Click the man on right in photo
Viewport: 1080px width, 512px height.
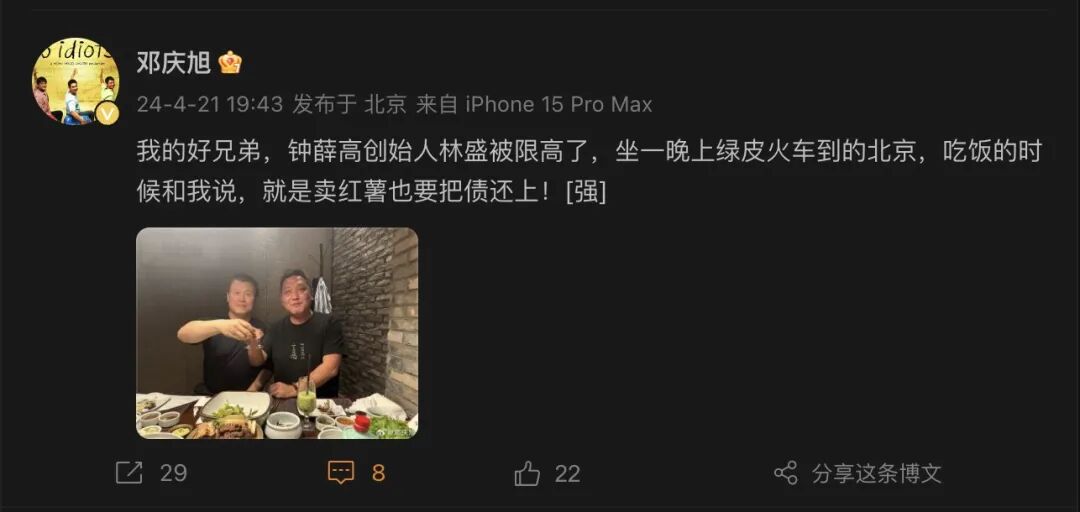(x=303, y=334)
